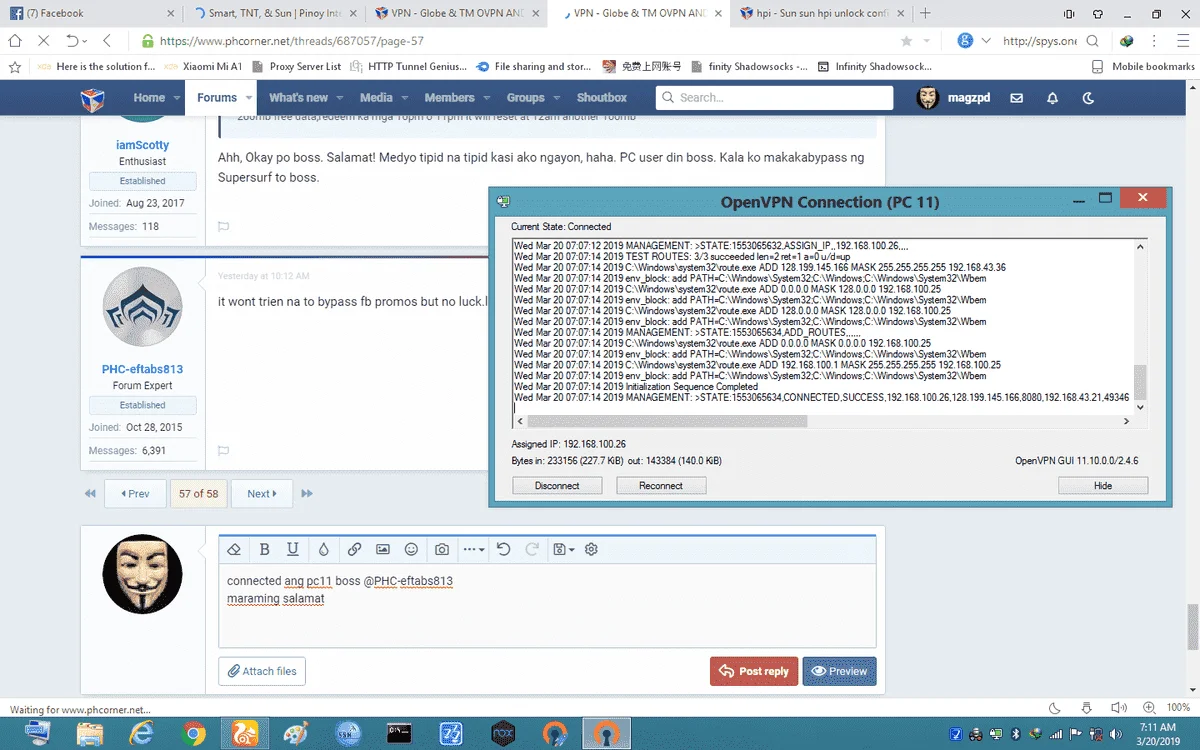Open the What's new menu
The height and width of the screenshot is (750, 1200).
point(298,98)
